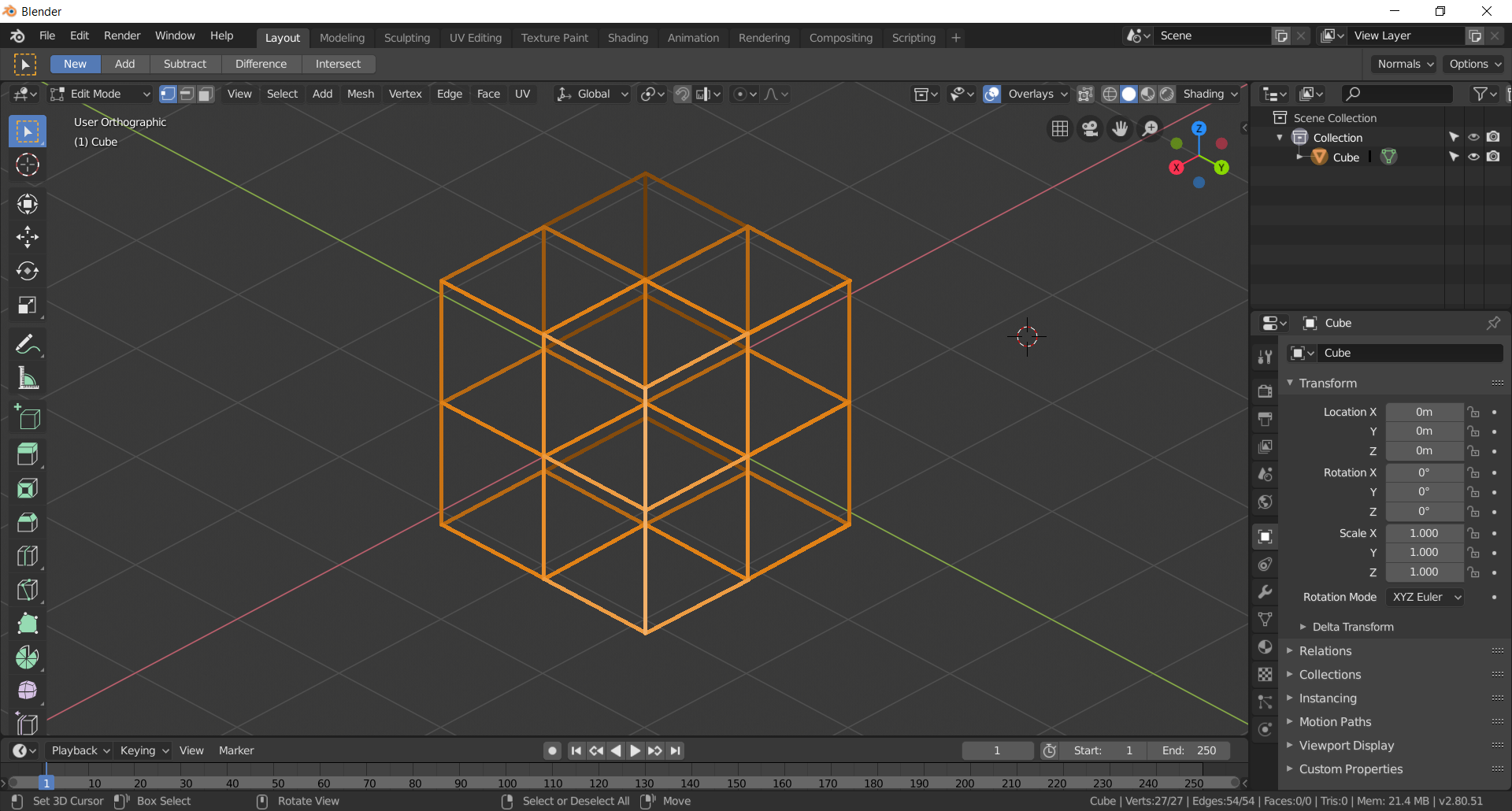Image resolution: width=1512 pixels, height=811 pixels.
Task: Select the Loop Cut tool
Action: 28,556
